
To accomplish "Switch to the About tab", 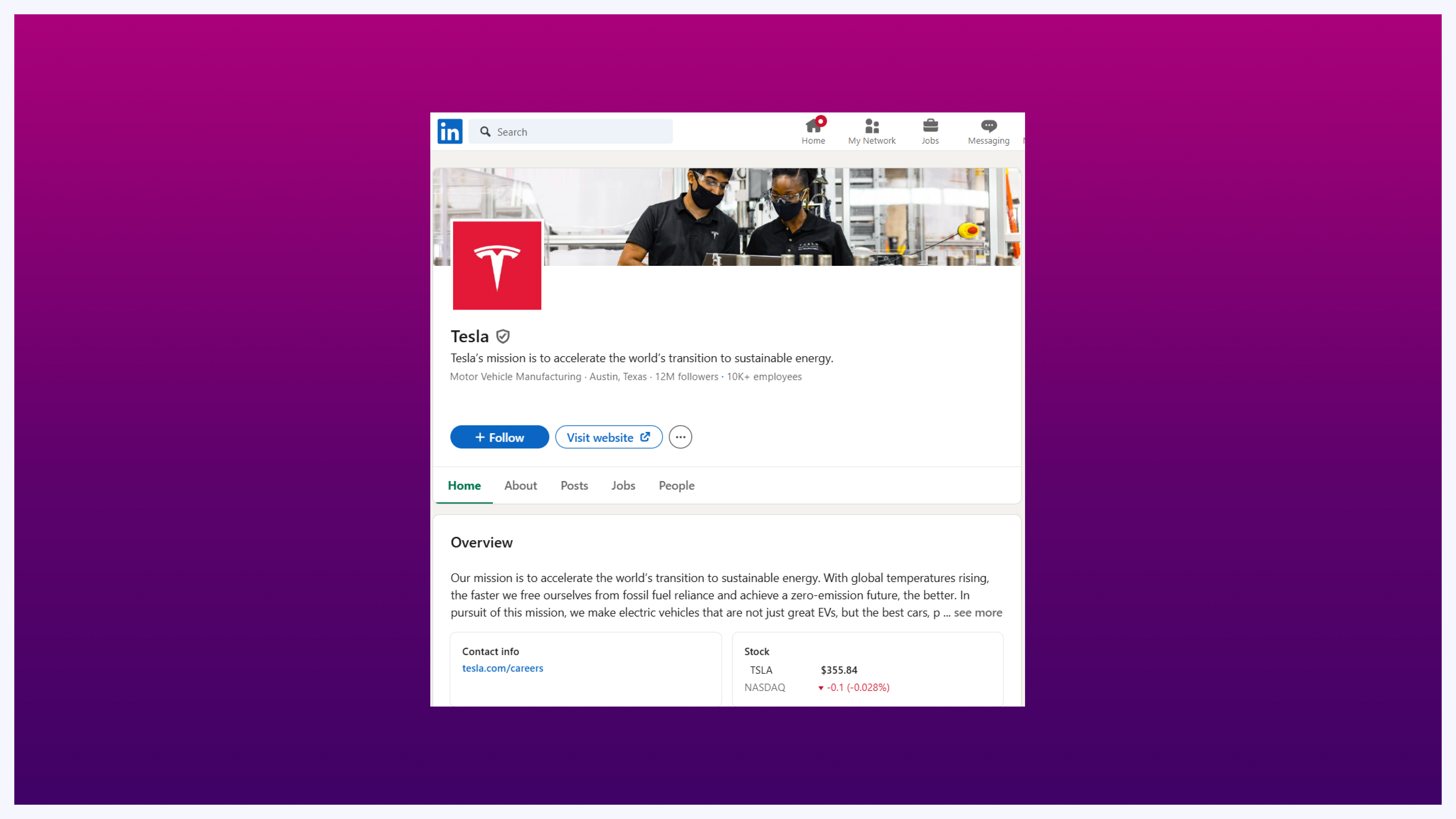I will coord(520,486).
